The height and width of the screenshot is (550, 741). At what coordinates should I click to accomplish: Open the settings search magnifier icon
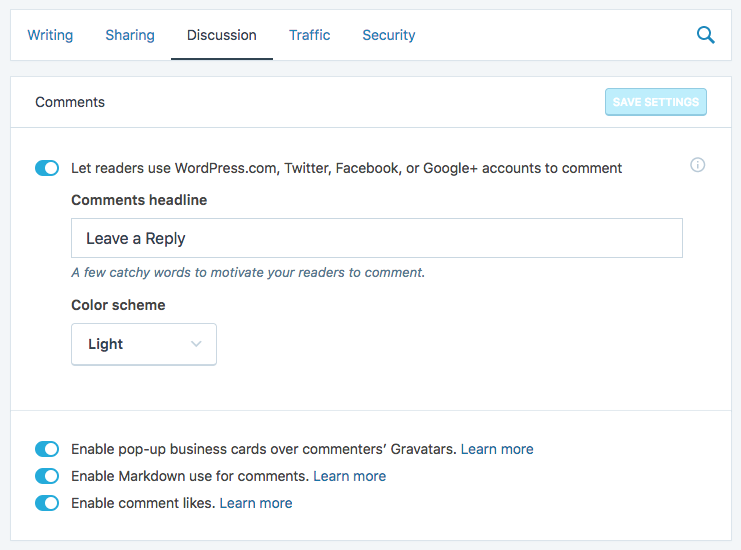coord(706,35)
